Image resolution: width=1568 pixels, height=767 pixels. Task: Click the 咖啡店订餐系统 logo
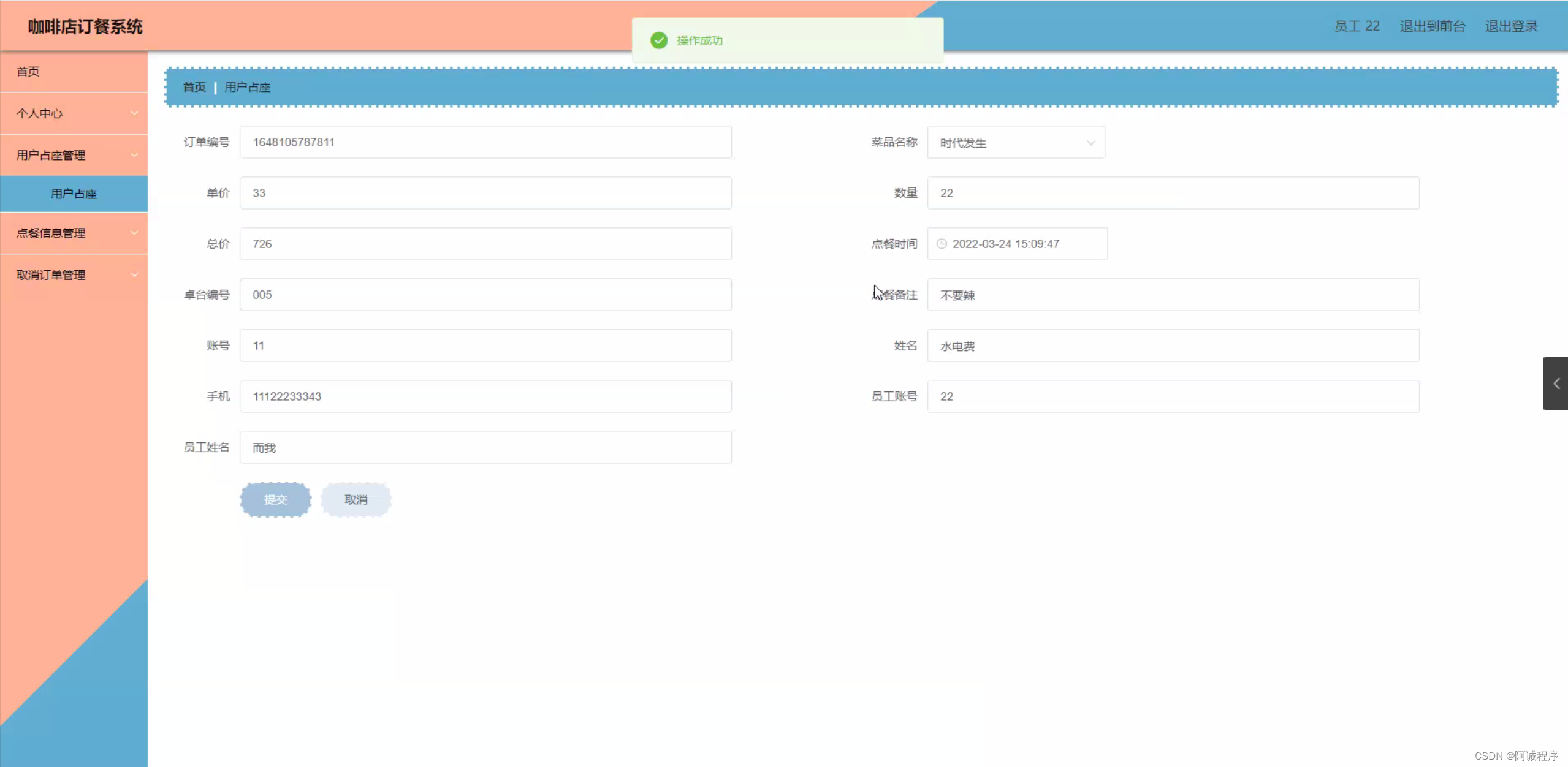pyautogui.click(x=84, y=26)
